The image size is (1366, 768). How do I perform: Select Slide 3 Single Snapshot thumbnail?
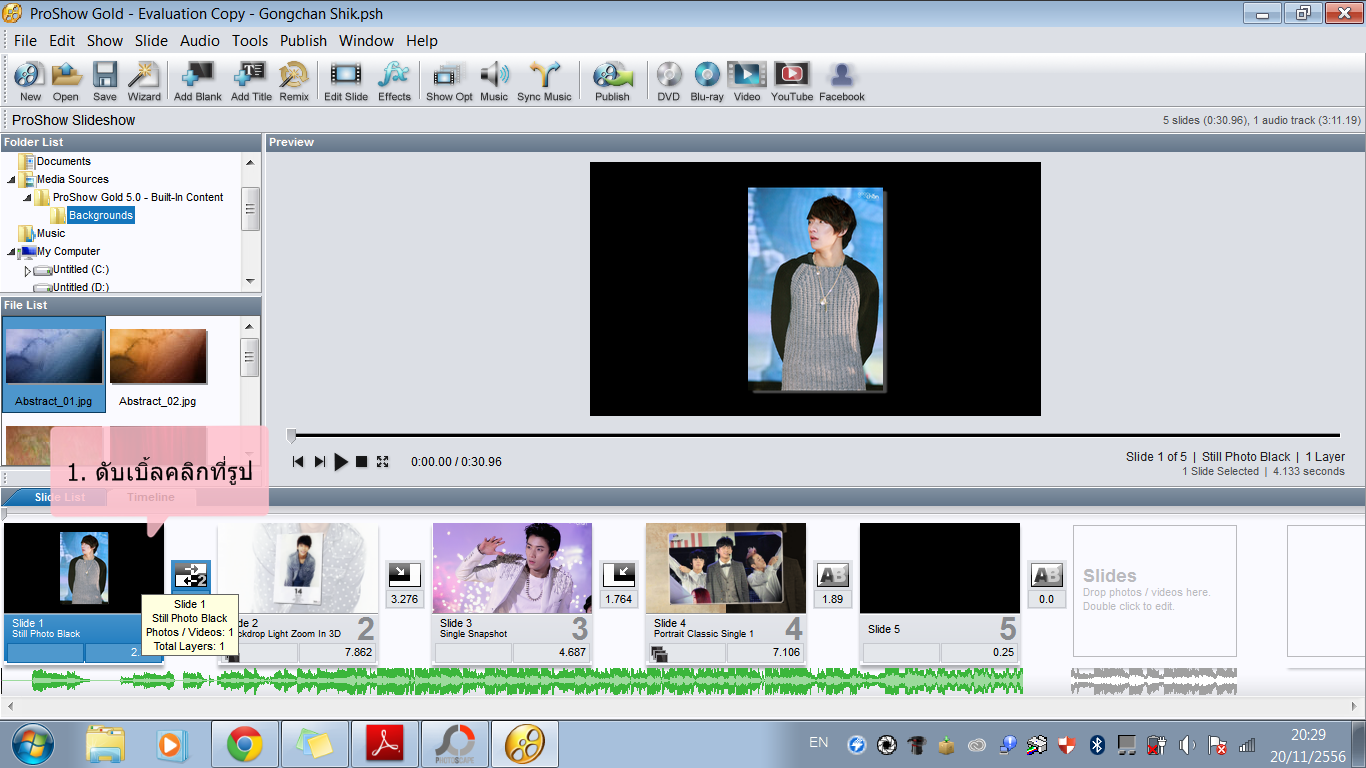click(512, 568)
